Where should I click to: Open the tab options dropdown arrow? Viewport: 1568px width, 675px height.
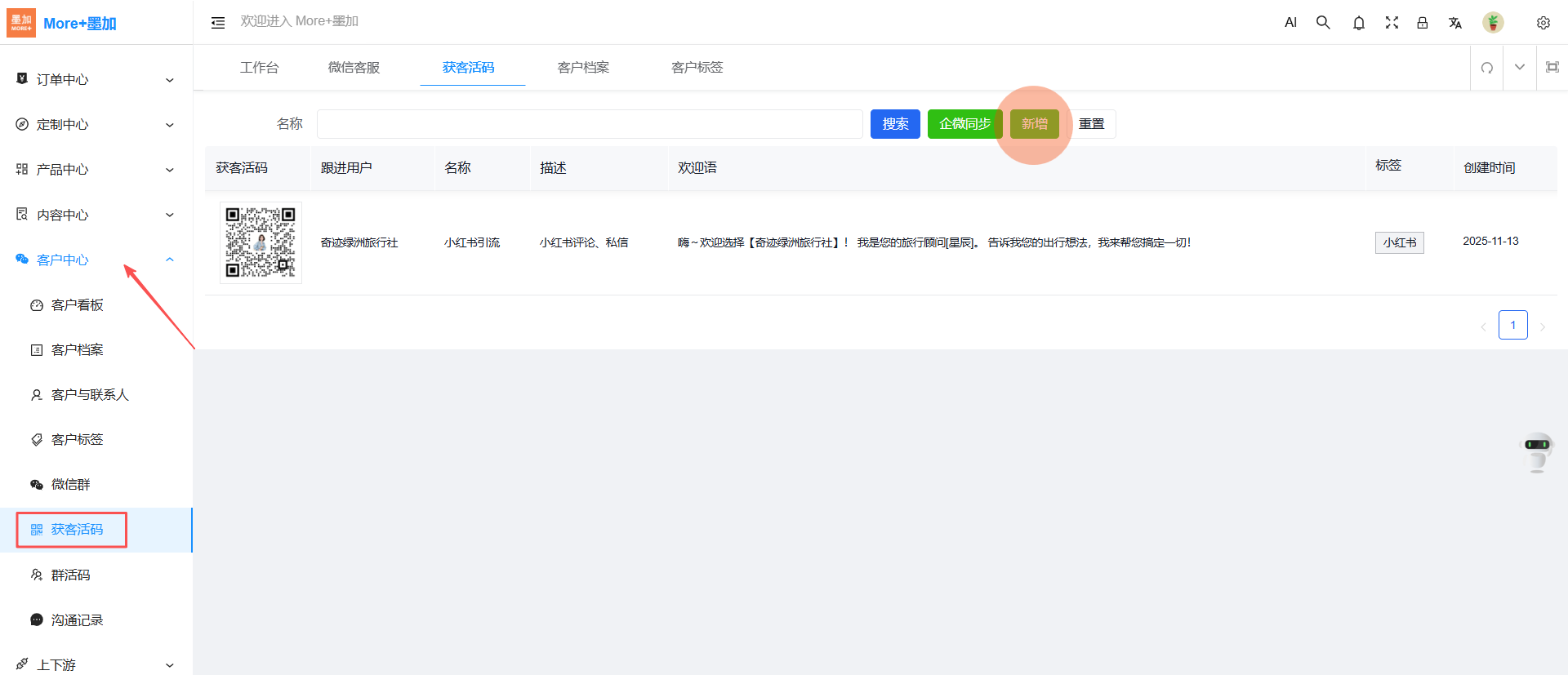click(x=1520, y=68)
